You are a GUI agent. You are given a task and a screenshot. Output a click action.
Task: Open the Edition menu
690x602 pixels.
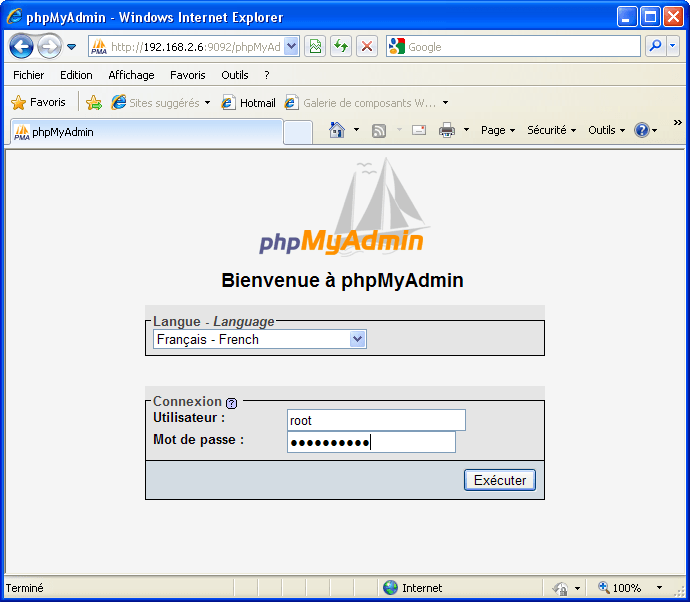tap(76, 75)
